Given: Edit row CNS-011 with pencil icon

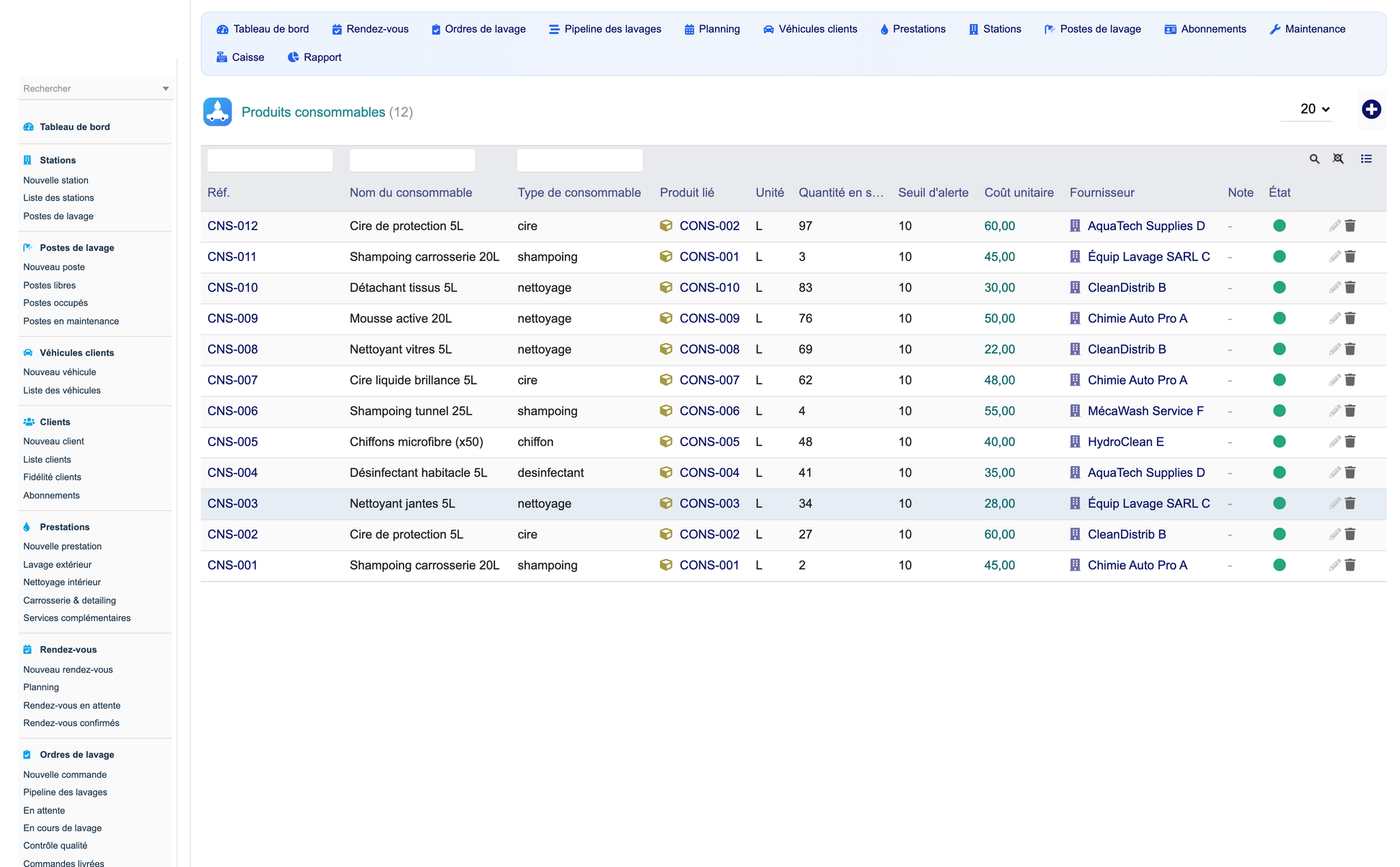Looking at the screenshot, I should (x=1335, y=257).
